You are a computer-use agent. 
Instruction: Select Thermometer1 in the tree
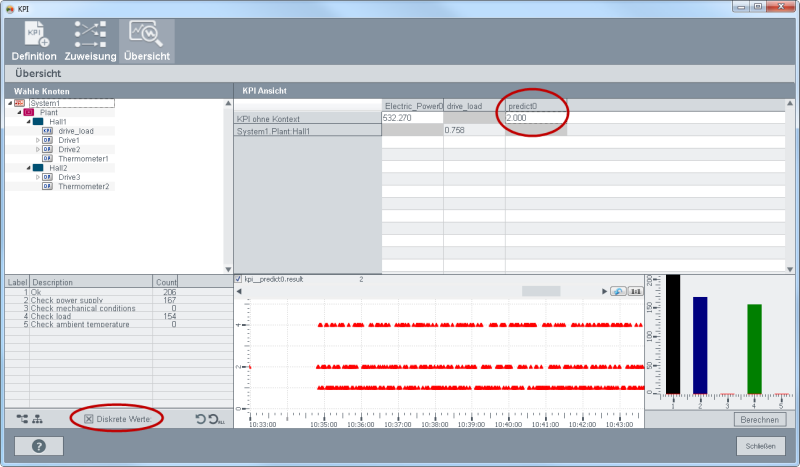tap(83, 158)
